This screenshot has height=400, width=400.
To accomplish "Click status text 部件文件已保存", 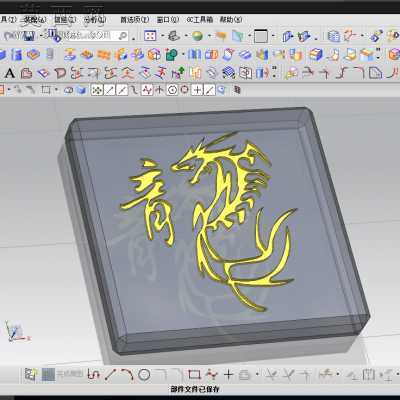I will tap(195, 389).
